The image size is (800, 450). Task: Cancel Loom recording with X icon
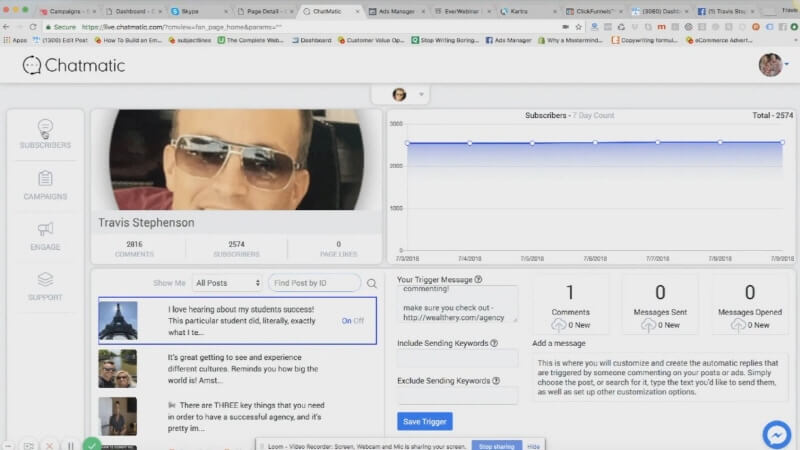(x=49, y=446)
